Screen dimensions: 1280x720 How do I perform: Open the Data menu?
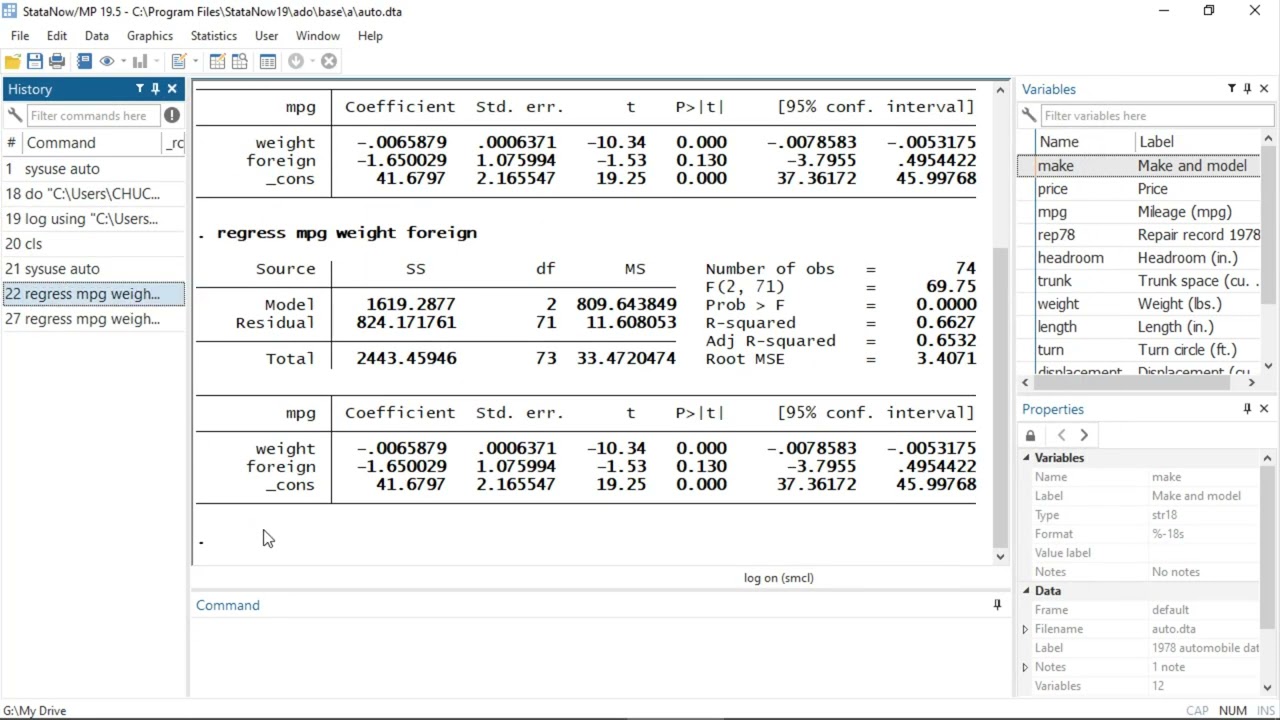pos(97,35)
